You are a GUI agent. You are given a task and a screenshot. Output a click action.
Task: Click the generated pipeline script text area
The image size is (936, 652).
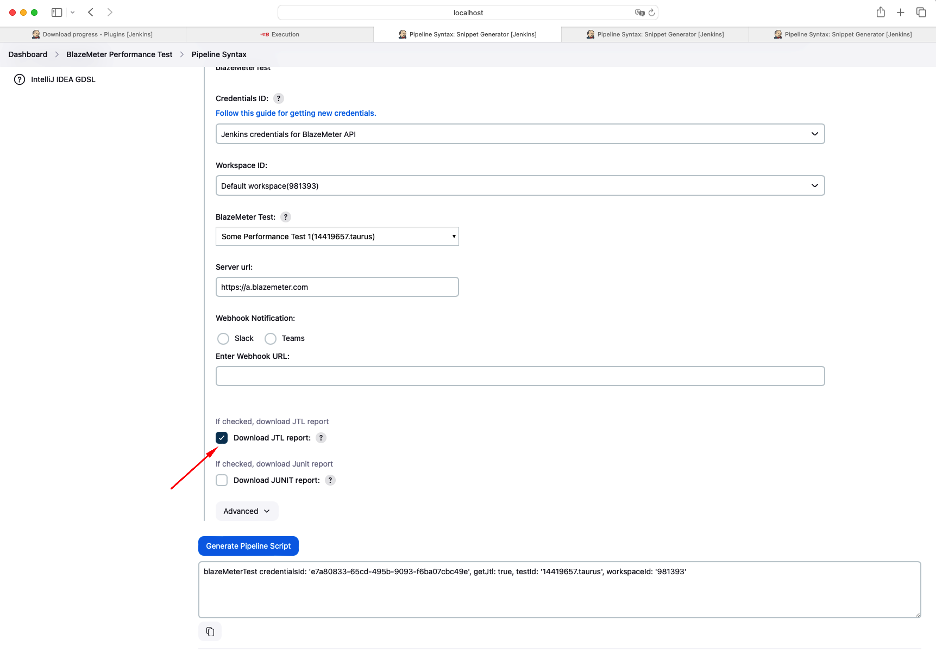[559, 589]
